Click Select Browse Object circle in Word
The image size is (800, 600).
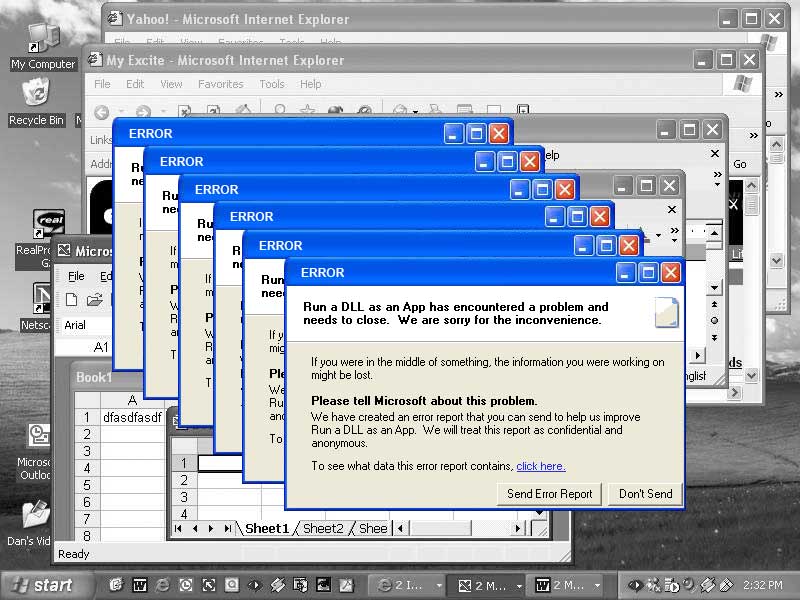714,320
